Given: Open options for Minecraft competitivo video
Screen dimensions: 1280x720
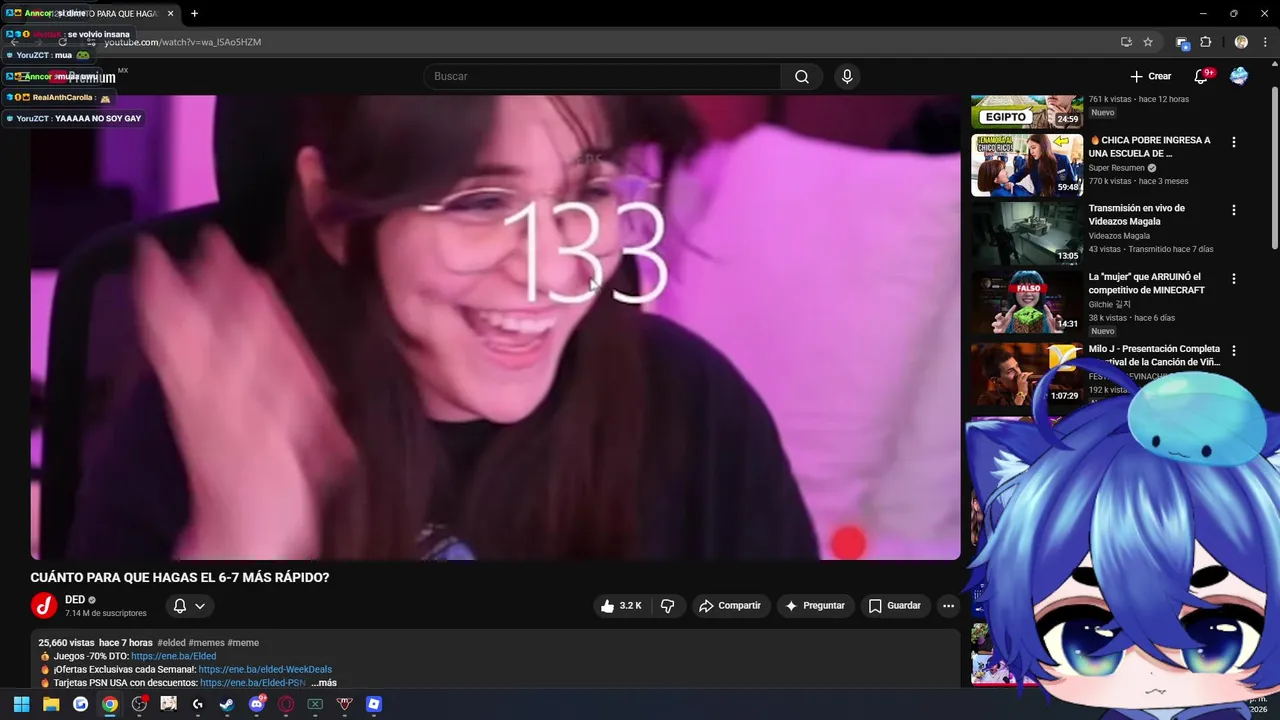Looking at the screenshot, I should [1234, 278].
